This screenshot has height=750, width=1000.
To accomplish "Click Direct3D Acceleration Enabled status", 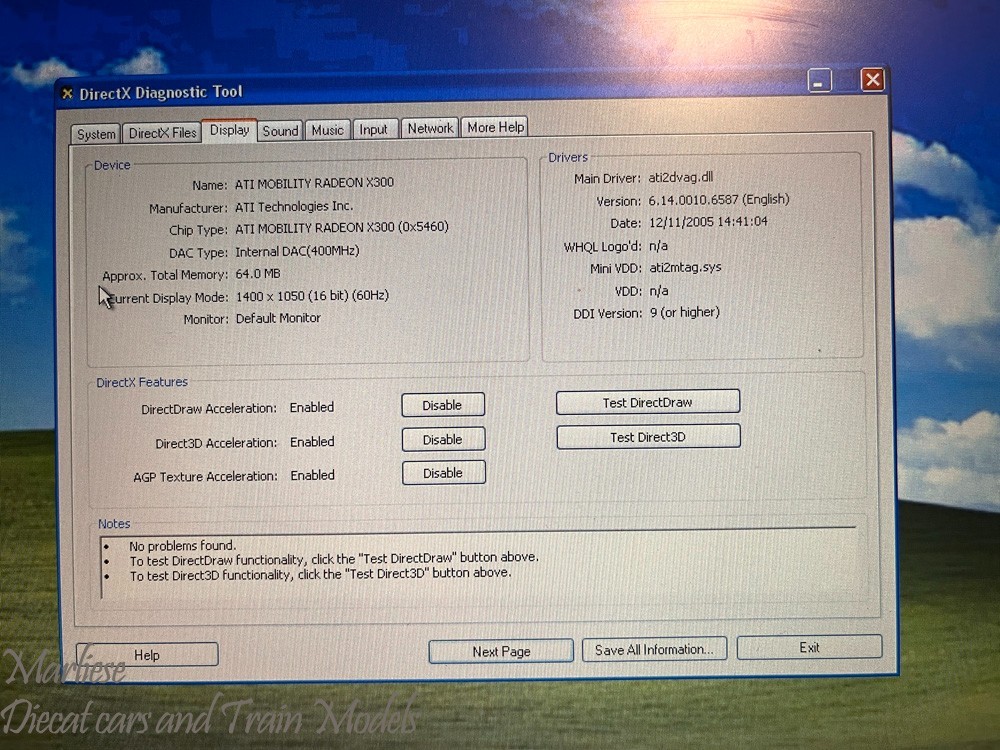I will pos(312,442).
